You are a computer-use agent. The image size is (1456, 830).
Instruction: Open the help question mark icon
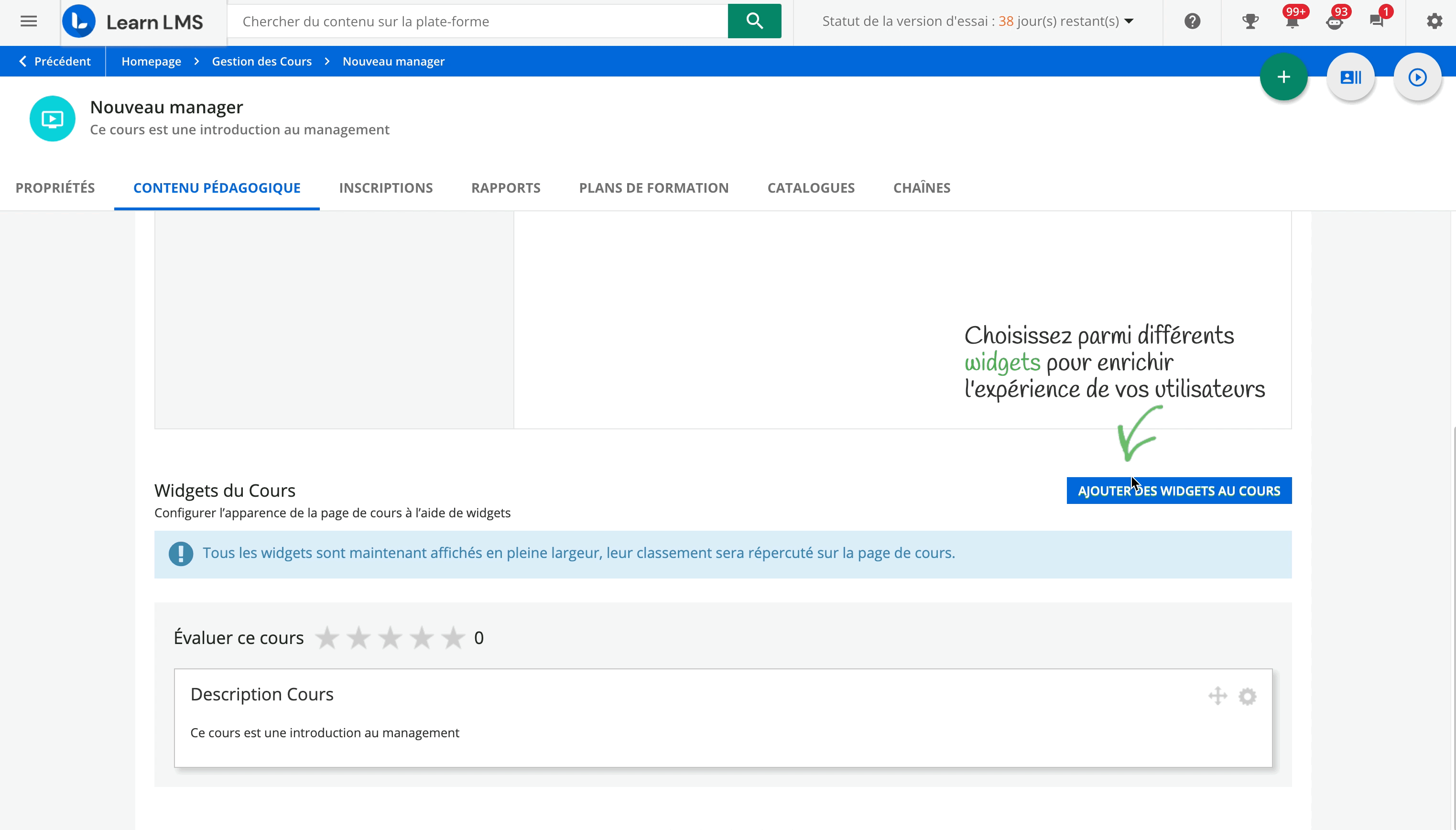coord(1192,21)
